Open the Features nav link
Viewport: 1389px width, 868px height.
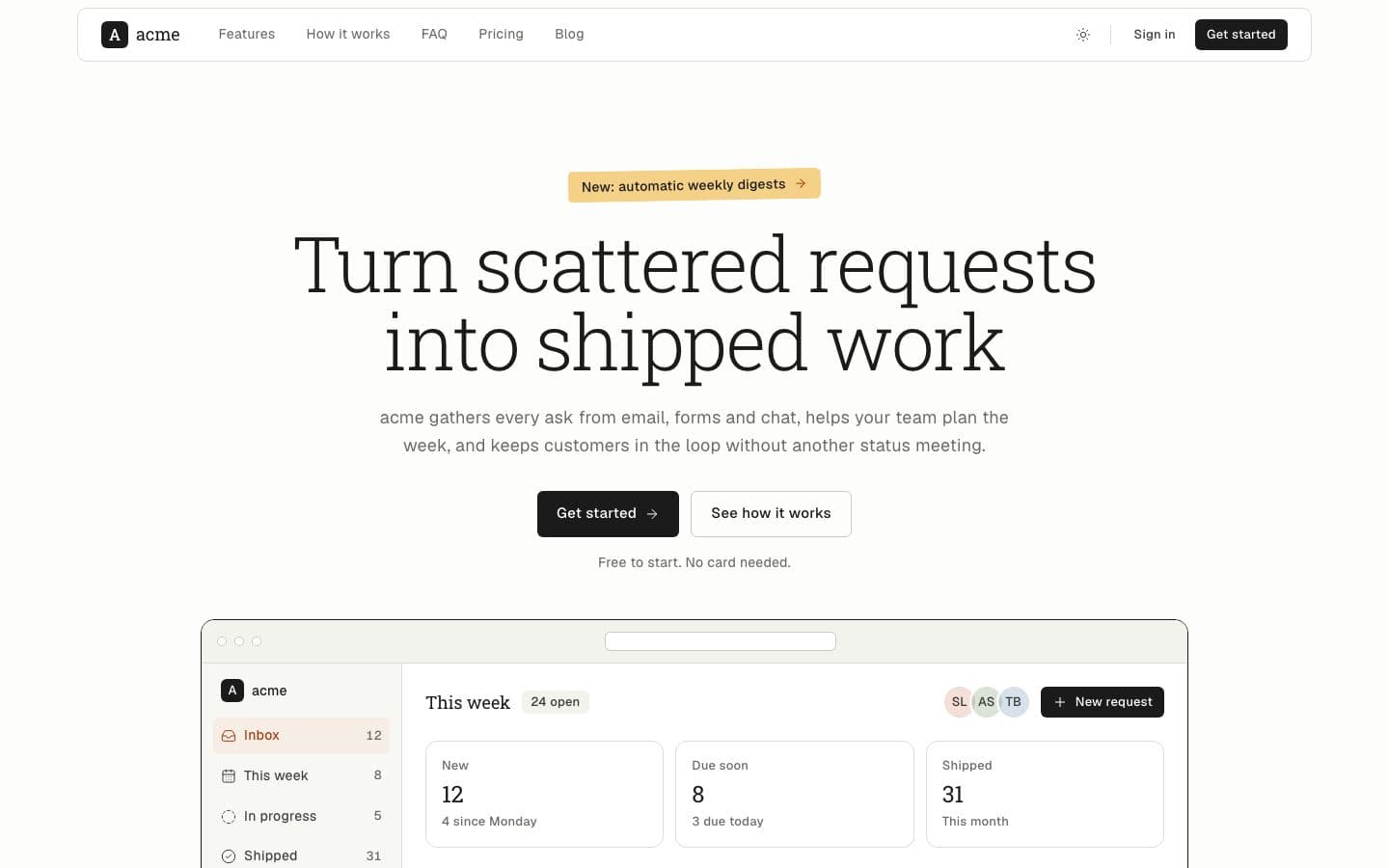click(247, 34)
